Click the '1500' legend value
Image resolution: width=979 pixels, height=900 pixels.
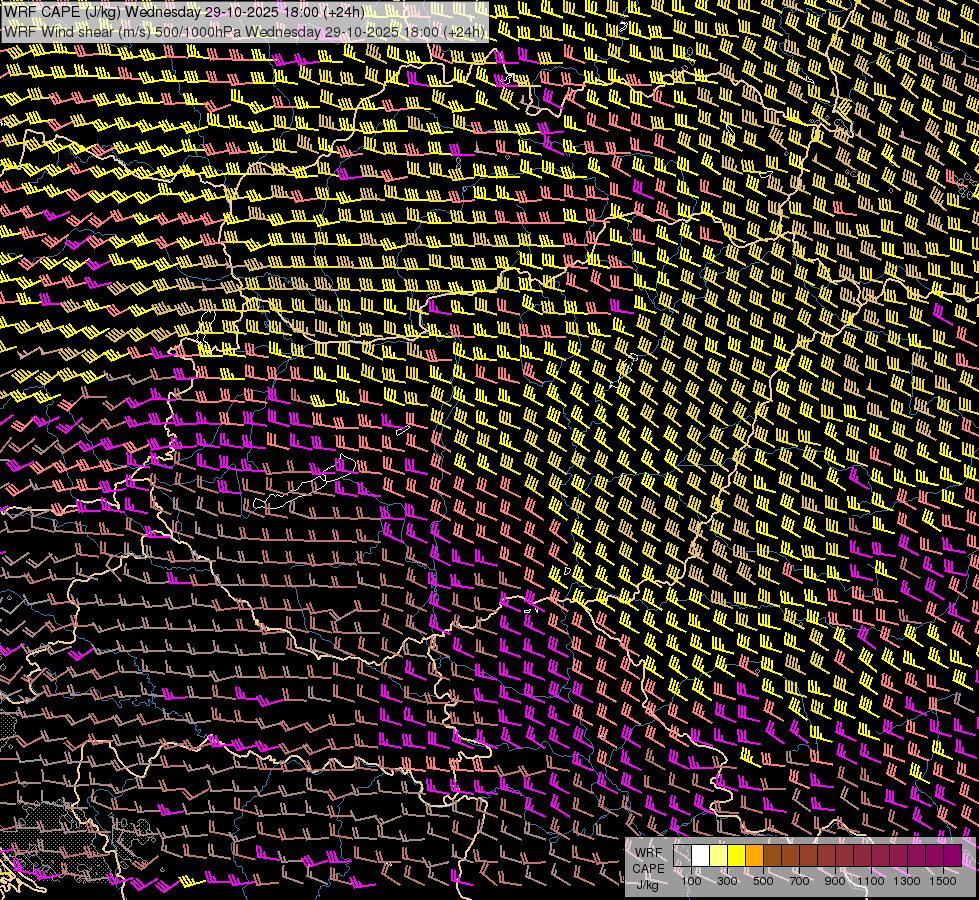tap(943, 881)
